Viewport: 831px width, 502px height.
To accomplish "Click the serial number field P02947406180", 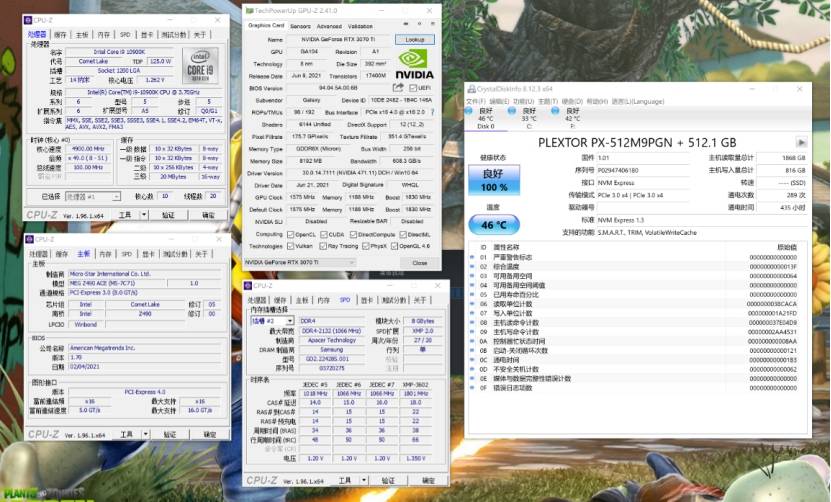I will [643, 170].
